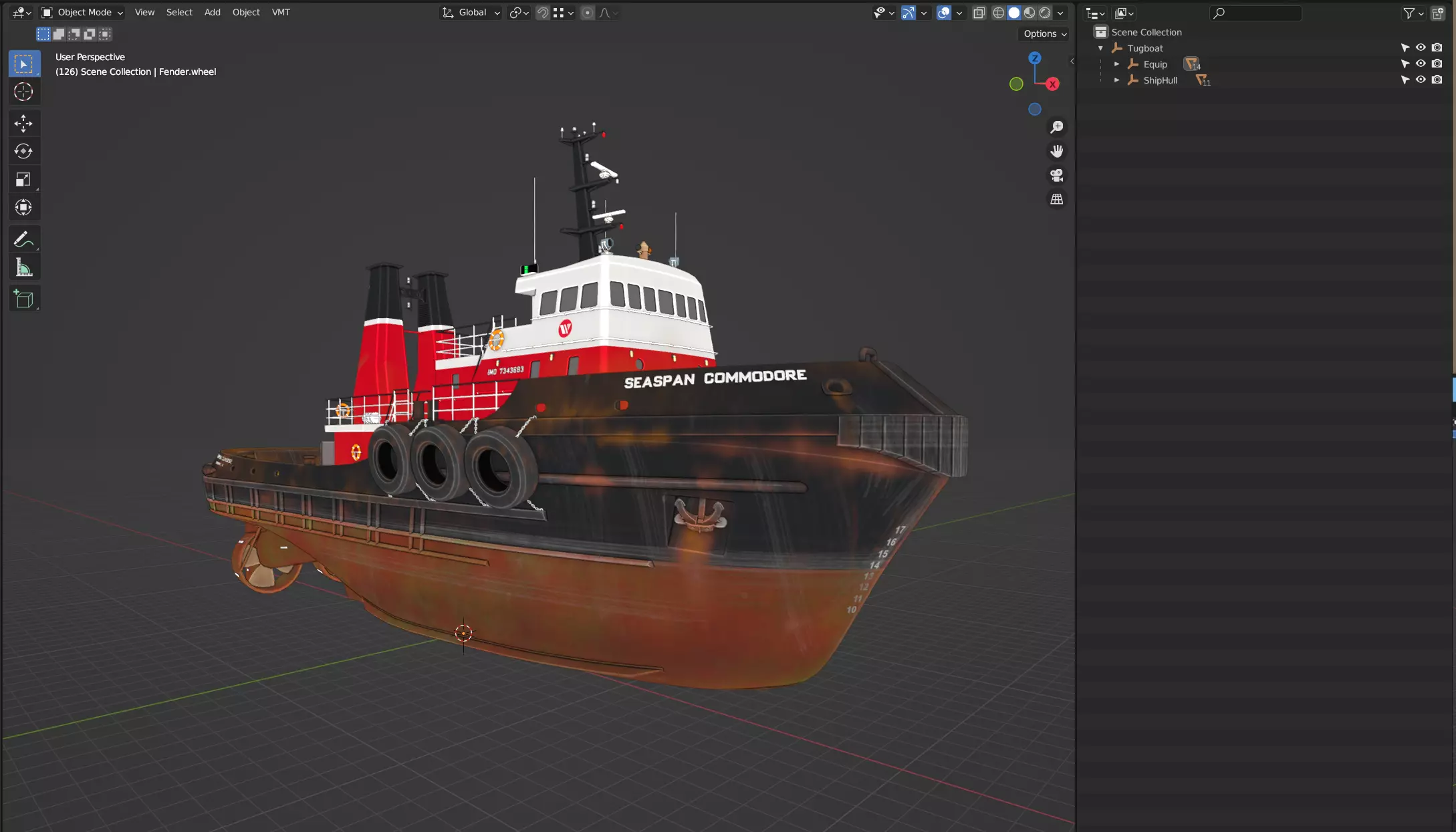Toggle camera view icon
This screenshot has width=1456, height=832.
point(1057,175)
